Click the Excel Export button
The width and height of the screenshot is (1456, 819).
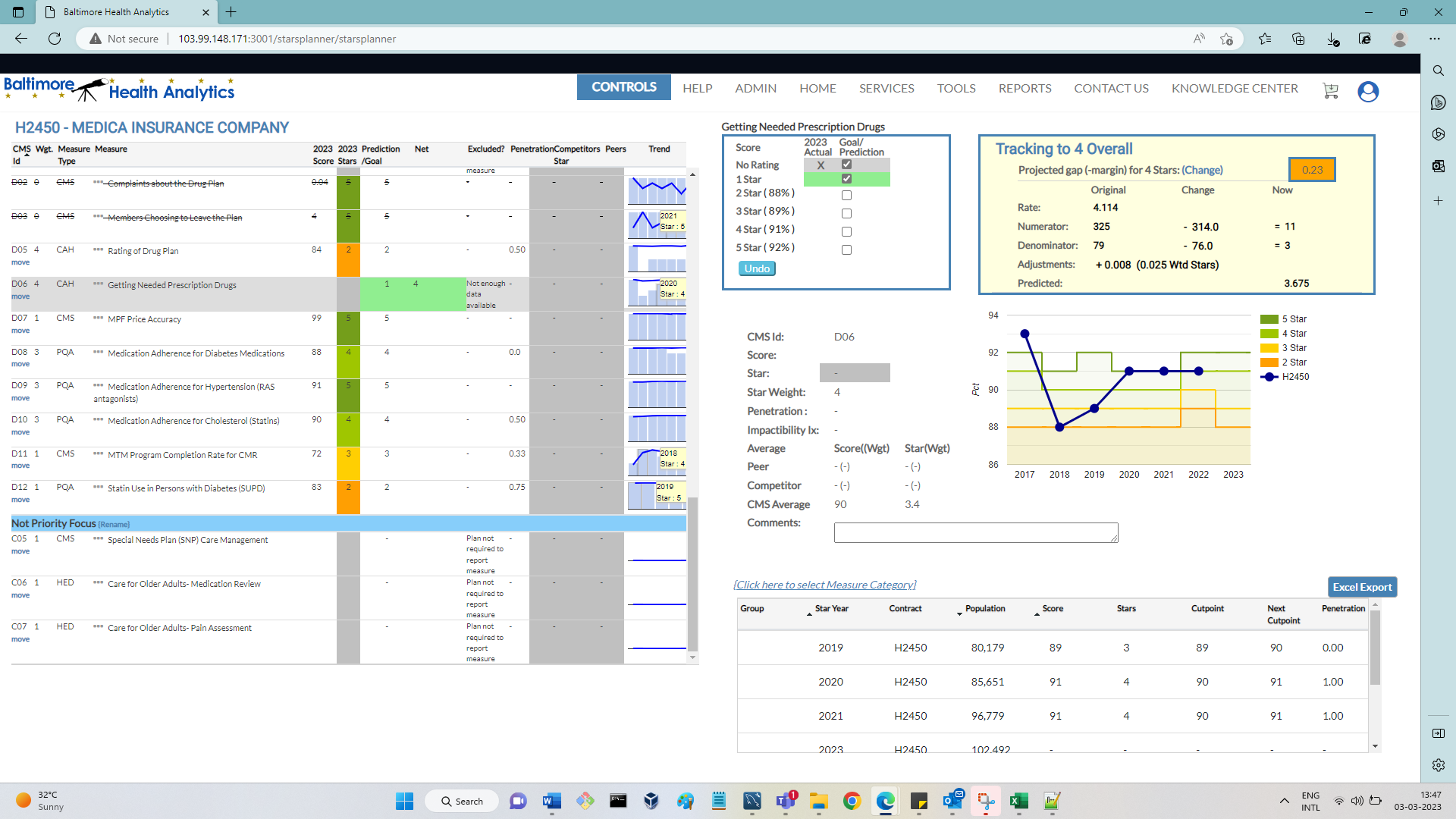(x=1362, y=587)
